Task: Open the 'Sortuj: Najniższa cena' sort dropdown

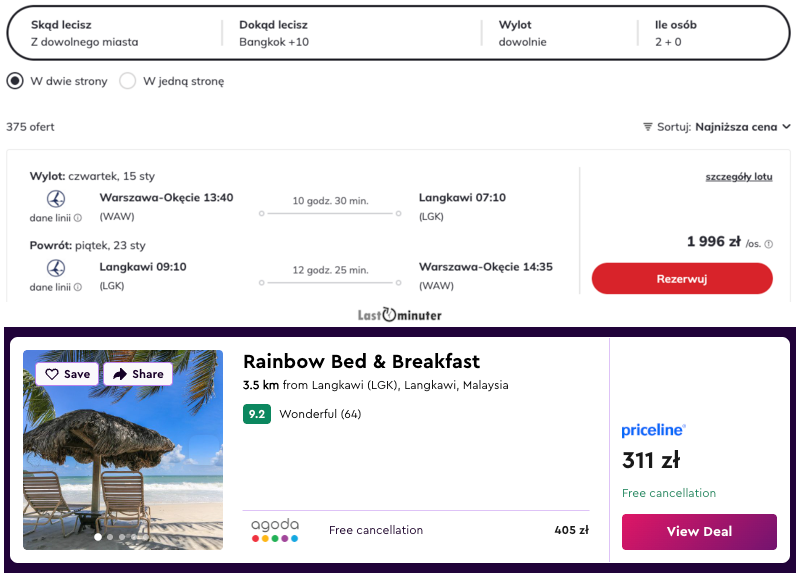Action: pos(717,127)
